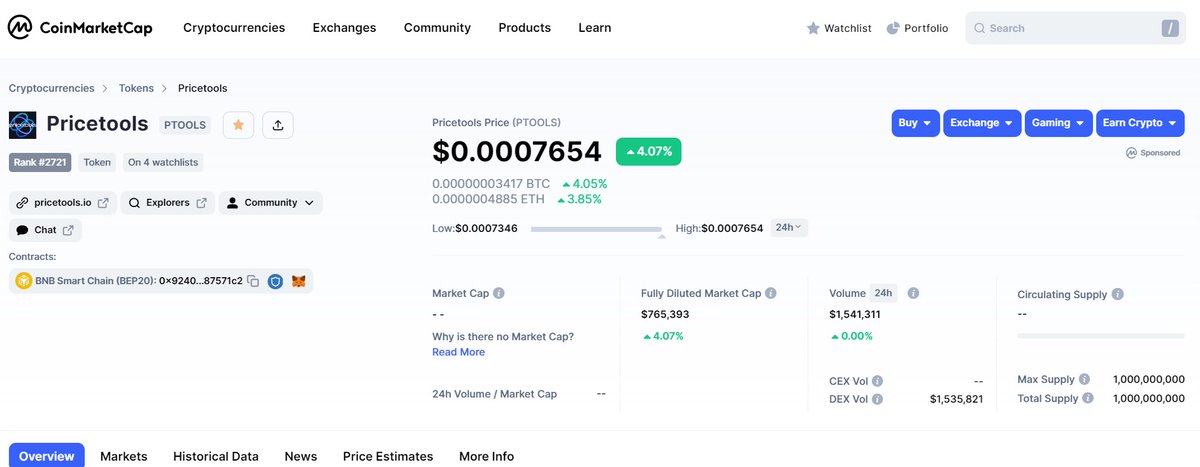
Task: Change the 24h low/high range dropdown
Action: [x=789, y=227]
